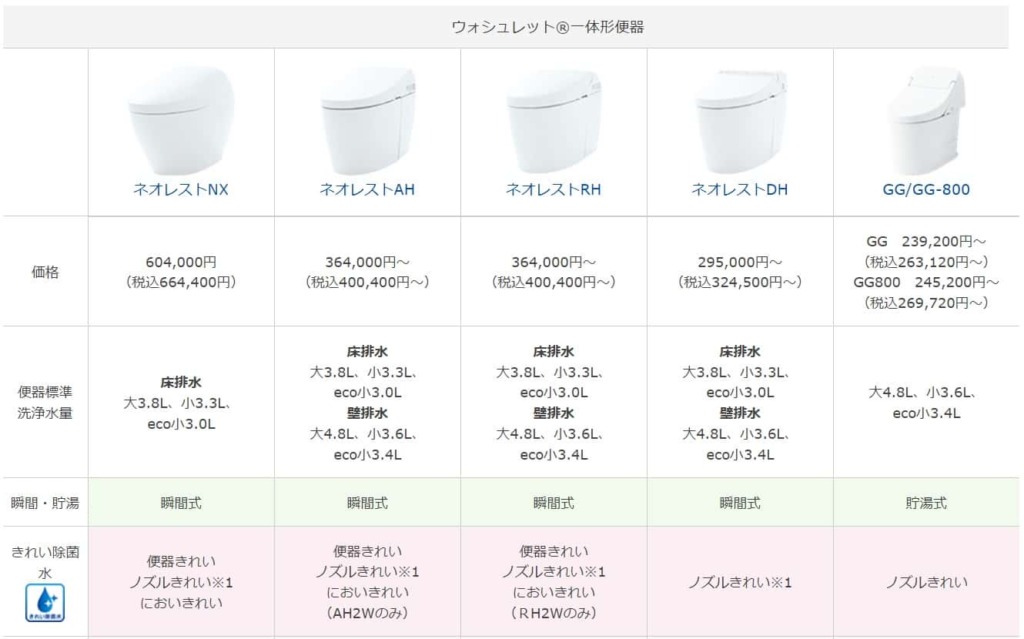Open the GG/GG-800 product link
This screenshot has height=639, width=1024.
[926, 188]
